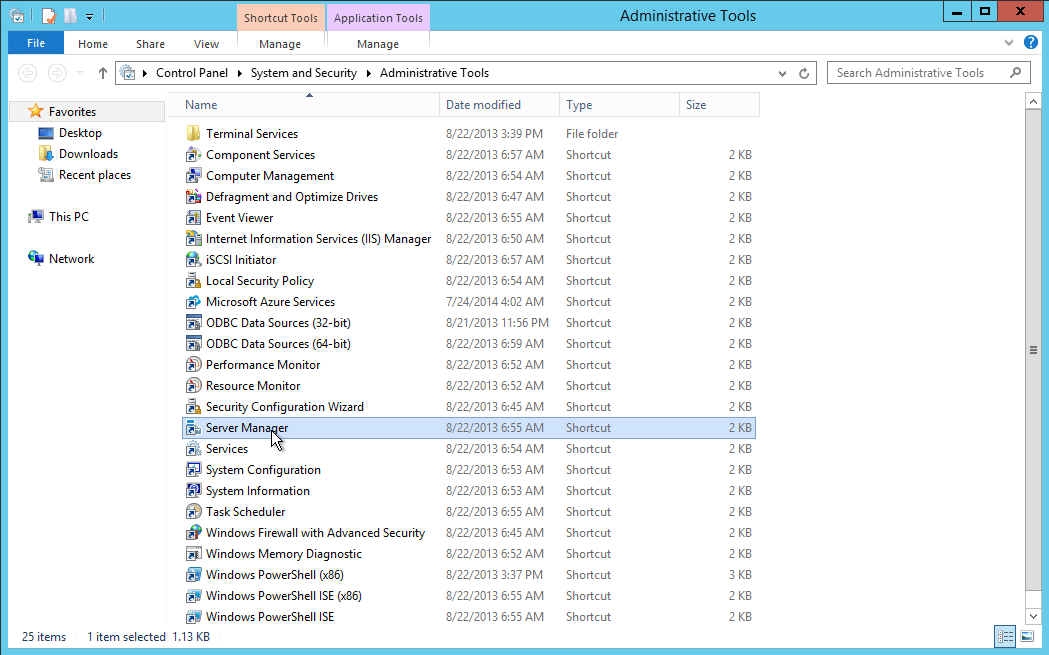1049x655 pixels.
Task: Click the IIS Manager shortcut icon
Action: (x=193, y=239)
